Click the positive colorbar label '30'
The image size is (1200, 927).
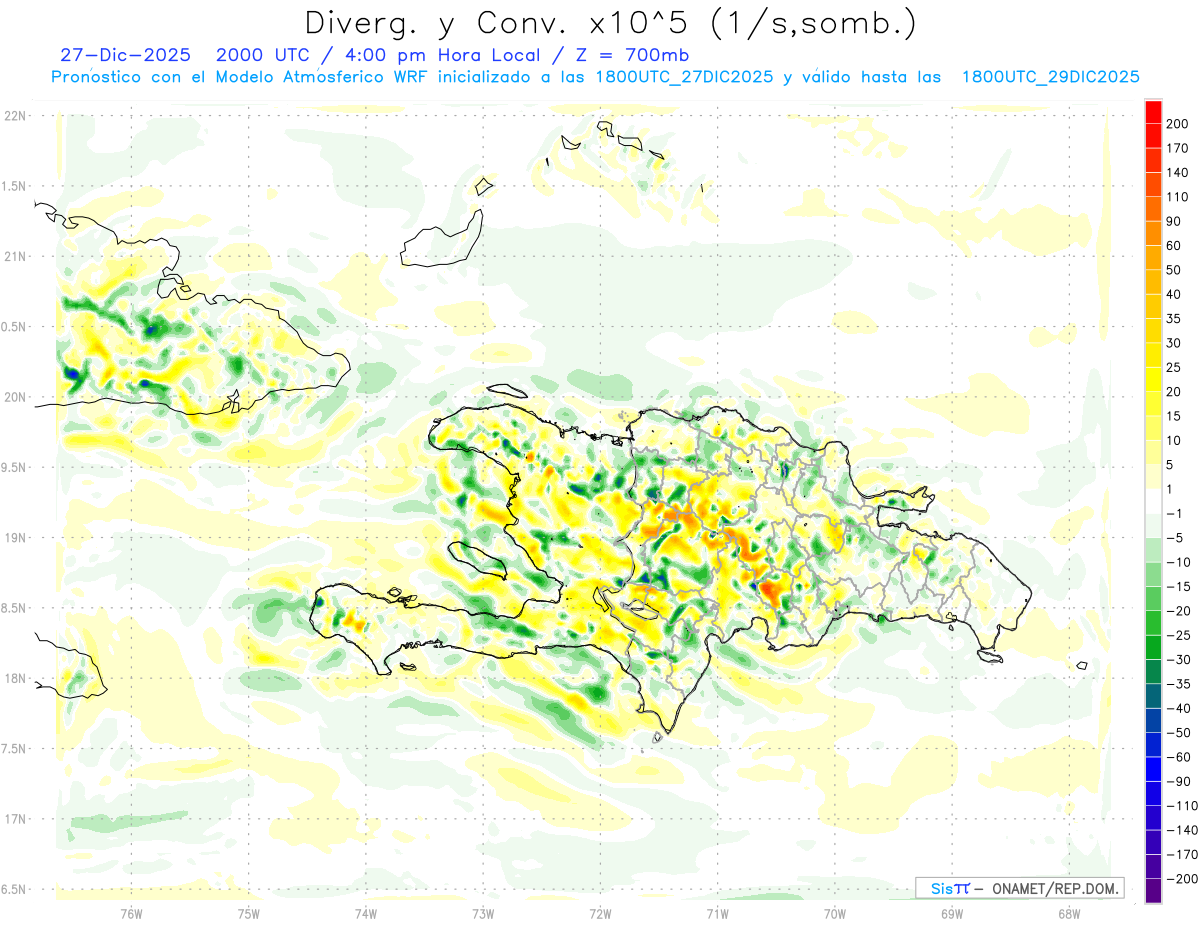pyautogui.click(x=1175, y=343)
